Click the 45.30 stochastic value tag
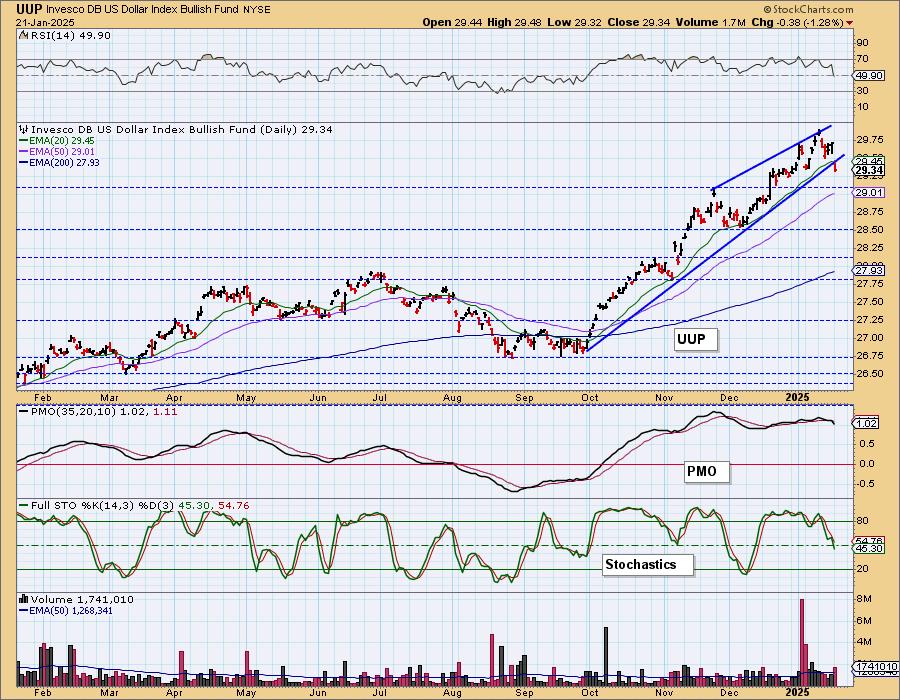The width and height of the screenshot is (900, 700). pos(869,549)
